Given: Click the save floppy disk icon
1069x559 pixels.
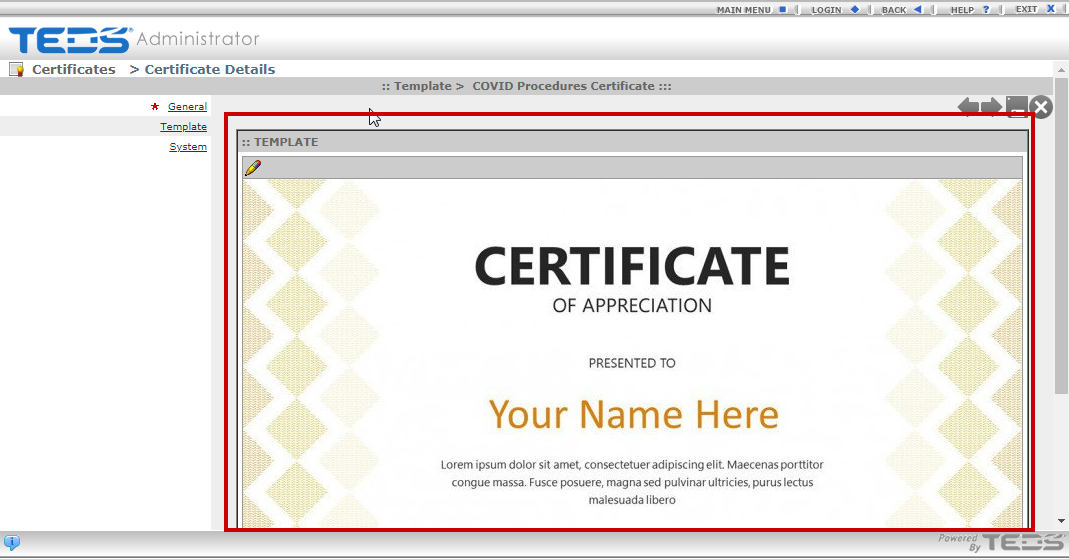Looking at the screenshot, I should (x=1017, y=107).
